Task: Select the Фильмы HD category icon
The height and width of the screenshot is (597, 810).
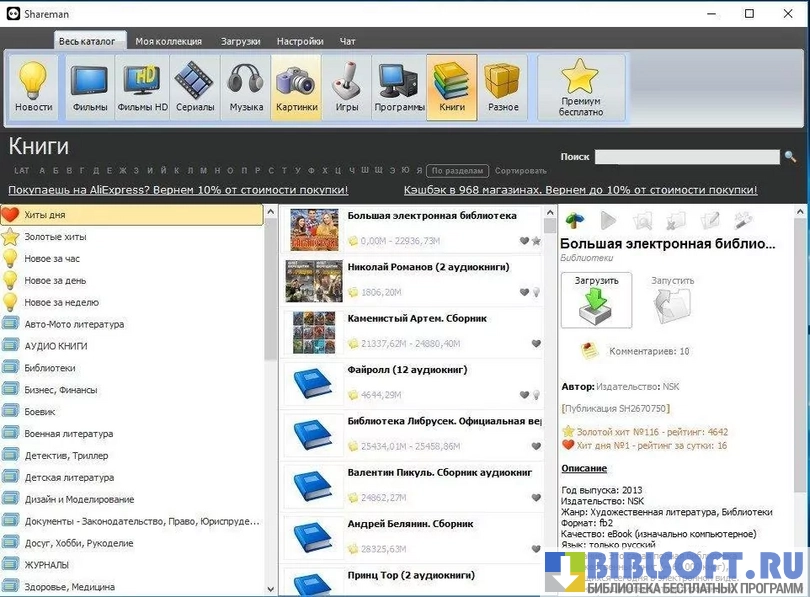Action: (143, 87)
